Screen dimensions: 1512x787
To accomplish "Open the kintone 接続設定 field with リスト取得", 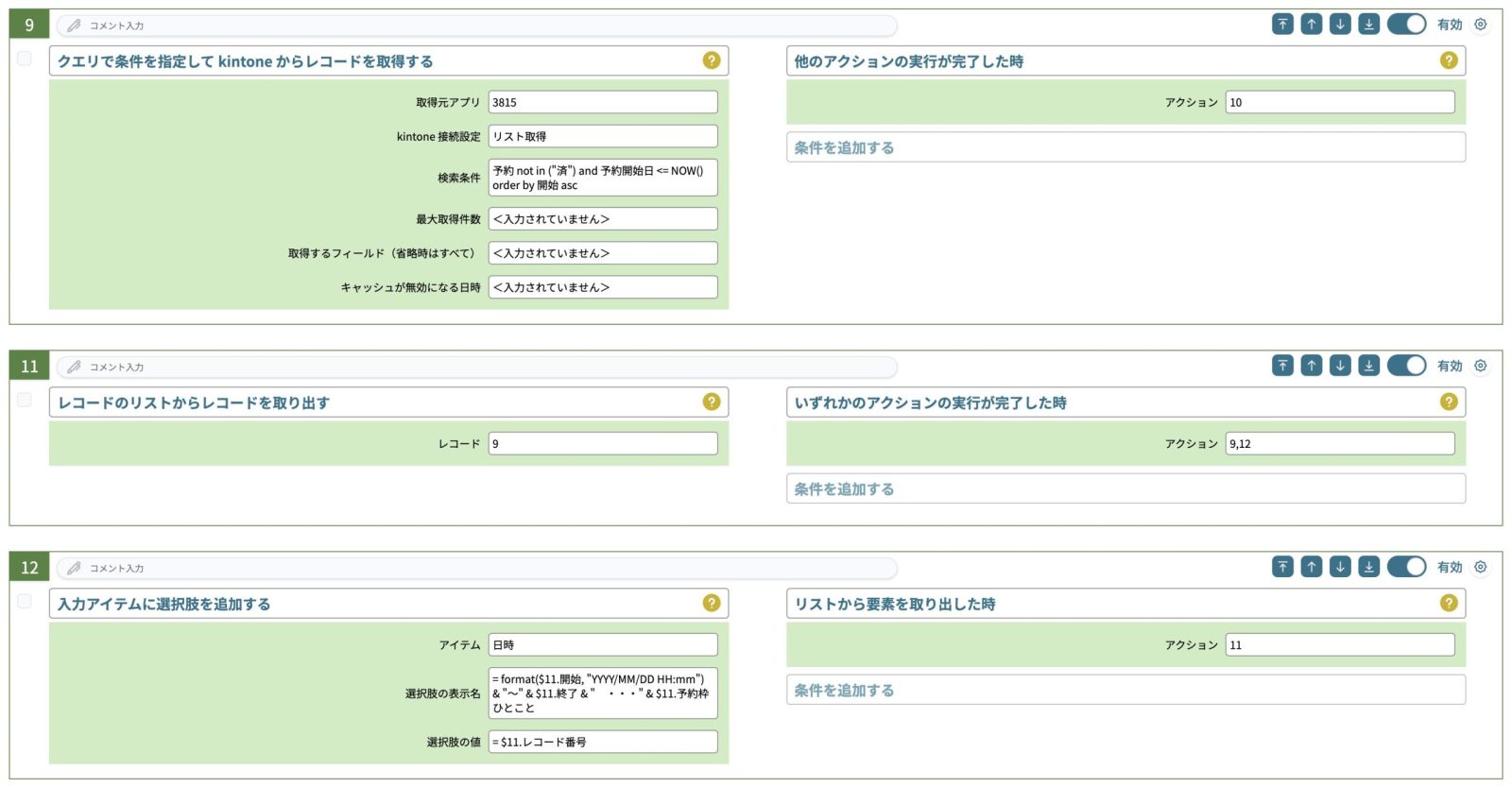I will pyautogui.click(x=602, y=136).
